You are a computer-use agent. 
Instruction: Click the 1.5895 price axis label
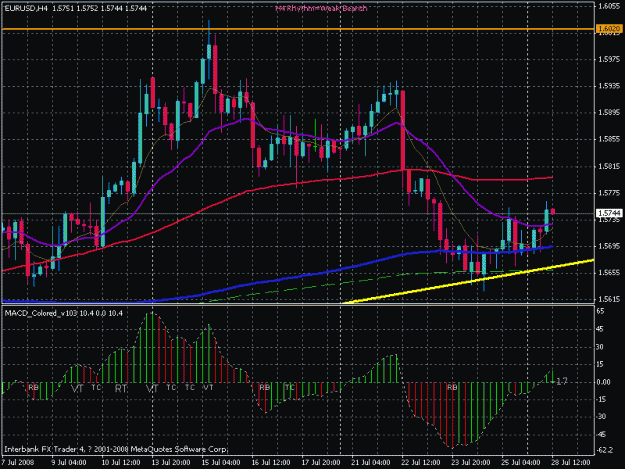[609, 112]
